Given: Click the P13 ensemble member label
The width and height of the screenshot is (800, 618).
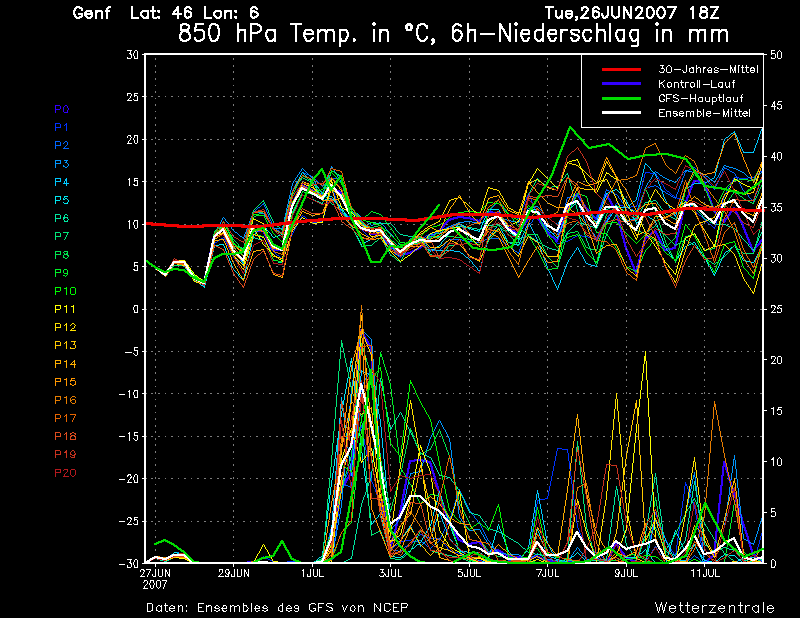Looking at the screenshot, I should [x=65, y=345].
